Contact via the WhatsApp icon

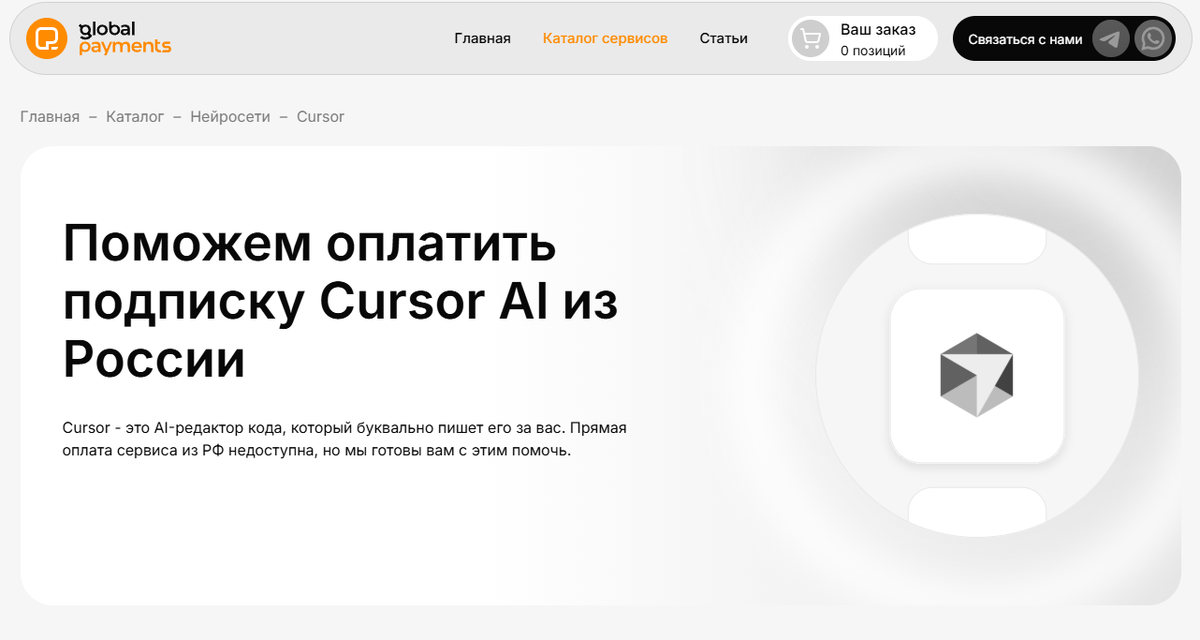coord(1153,39)
